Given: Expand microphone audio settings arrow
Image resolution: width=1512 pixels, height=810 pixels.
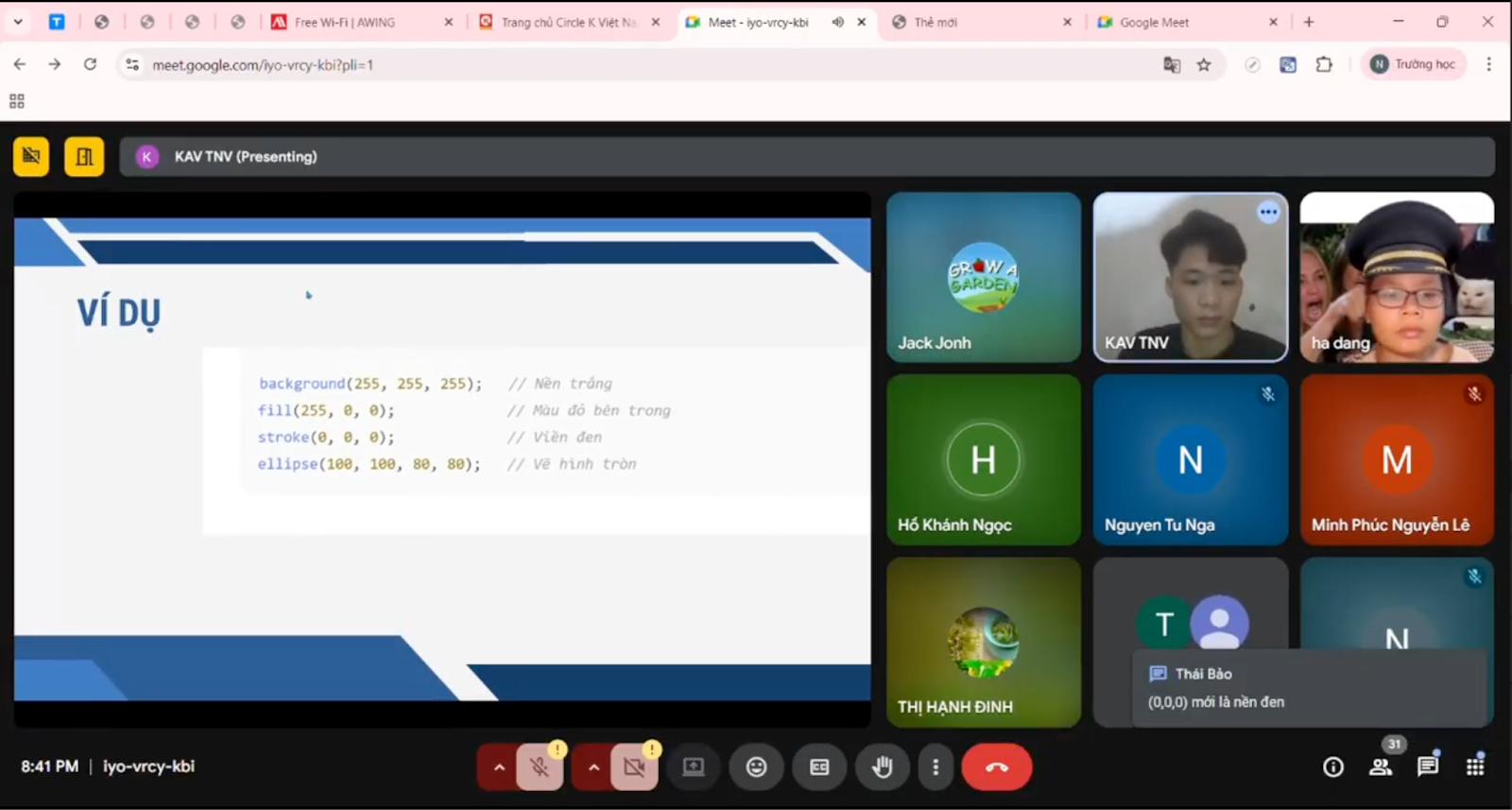Looking at the screenshot, I should coord(499,767).
